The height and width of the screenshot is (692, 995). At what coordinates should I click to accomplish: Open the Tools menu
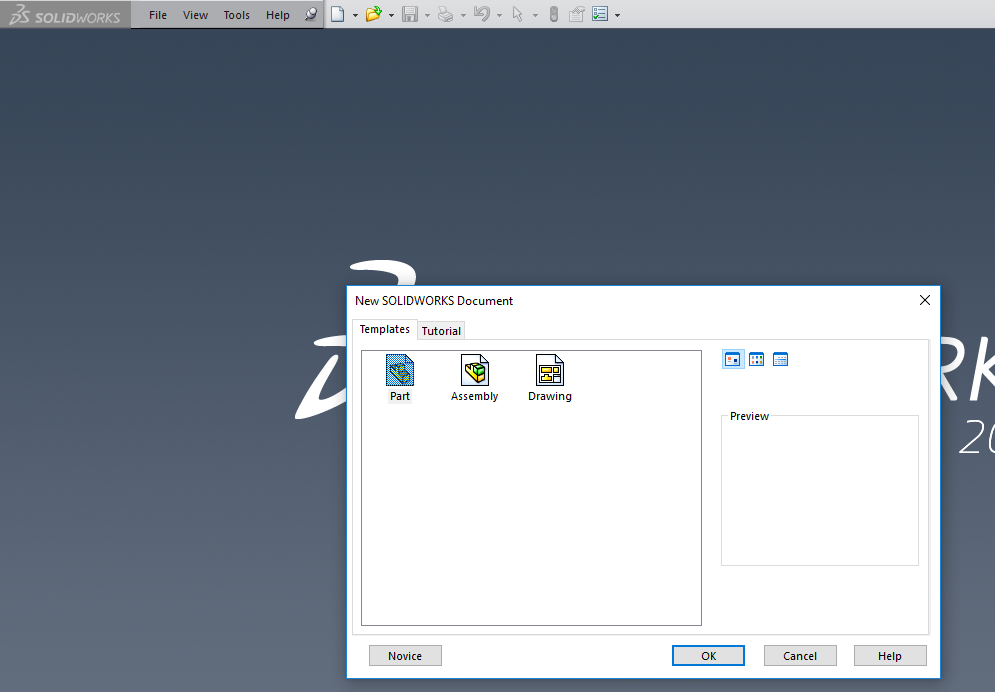click(236, 15)
